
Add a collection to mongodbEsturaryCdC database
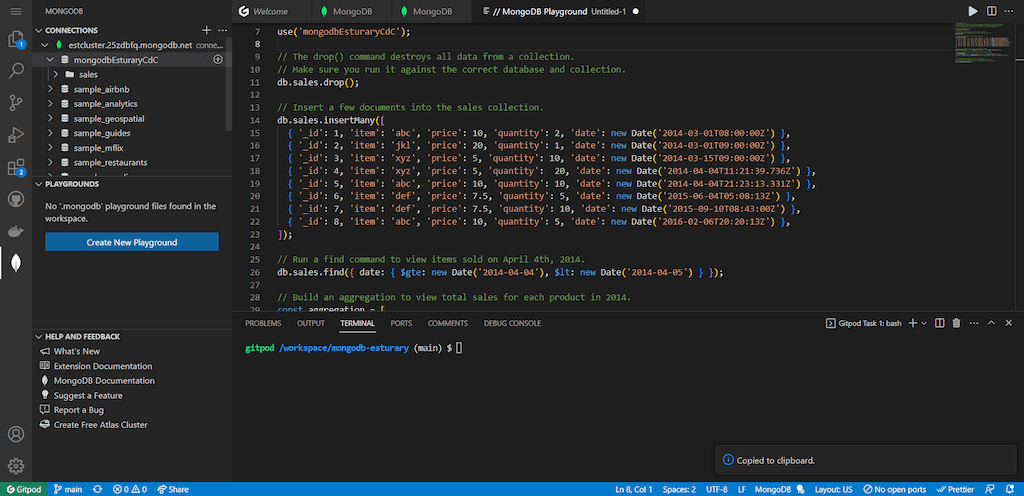[218, 59]
